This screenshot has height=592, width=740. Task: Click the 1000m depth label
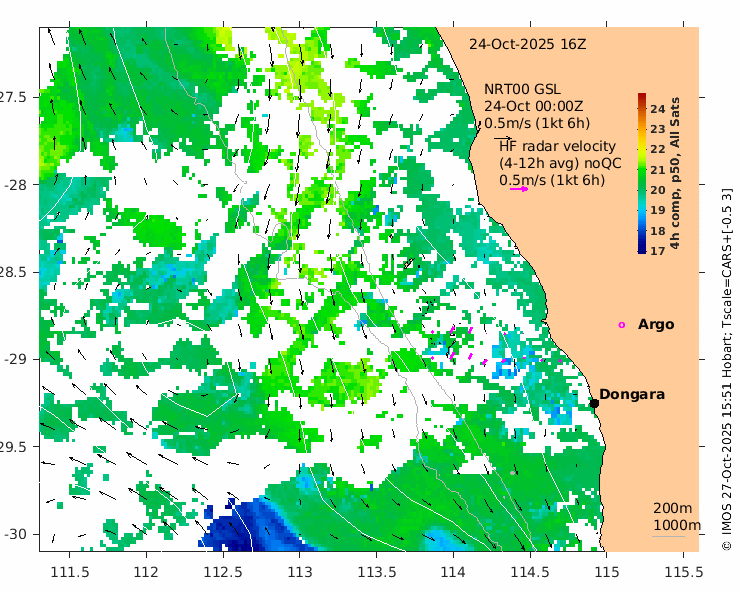pyautogui.click(x=677, y=525)
